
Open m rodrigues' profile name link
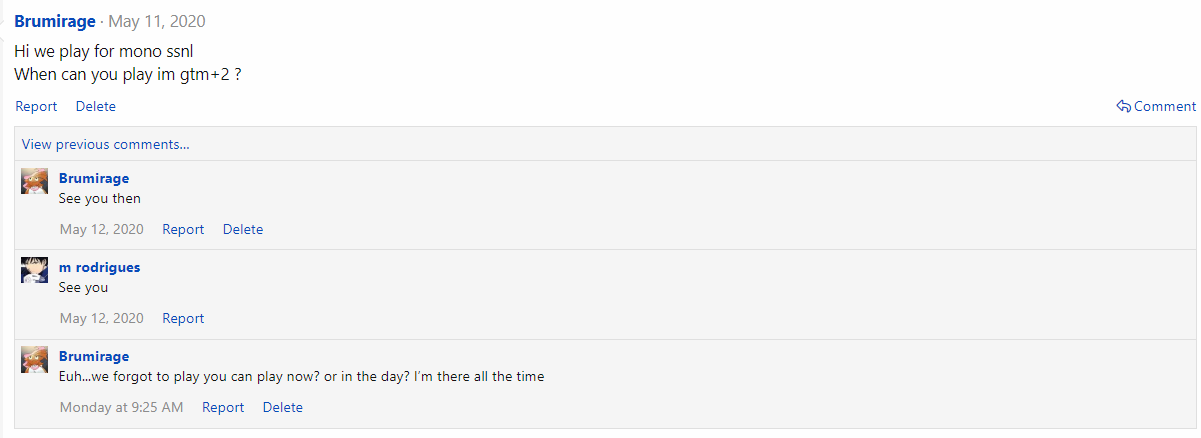tap(100, 267)
